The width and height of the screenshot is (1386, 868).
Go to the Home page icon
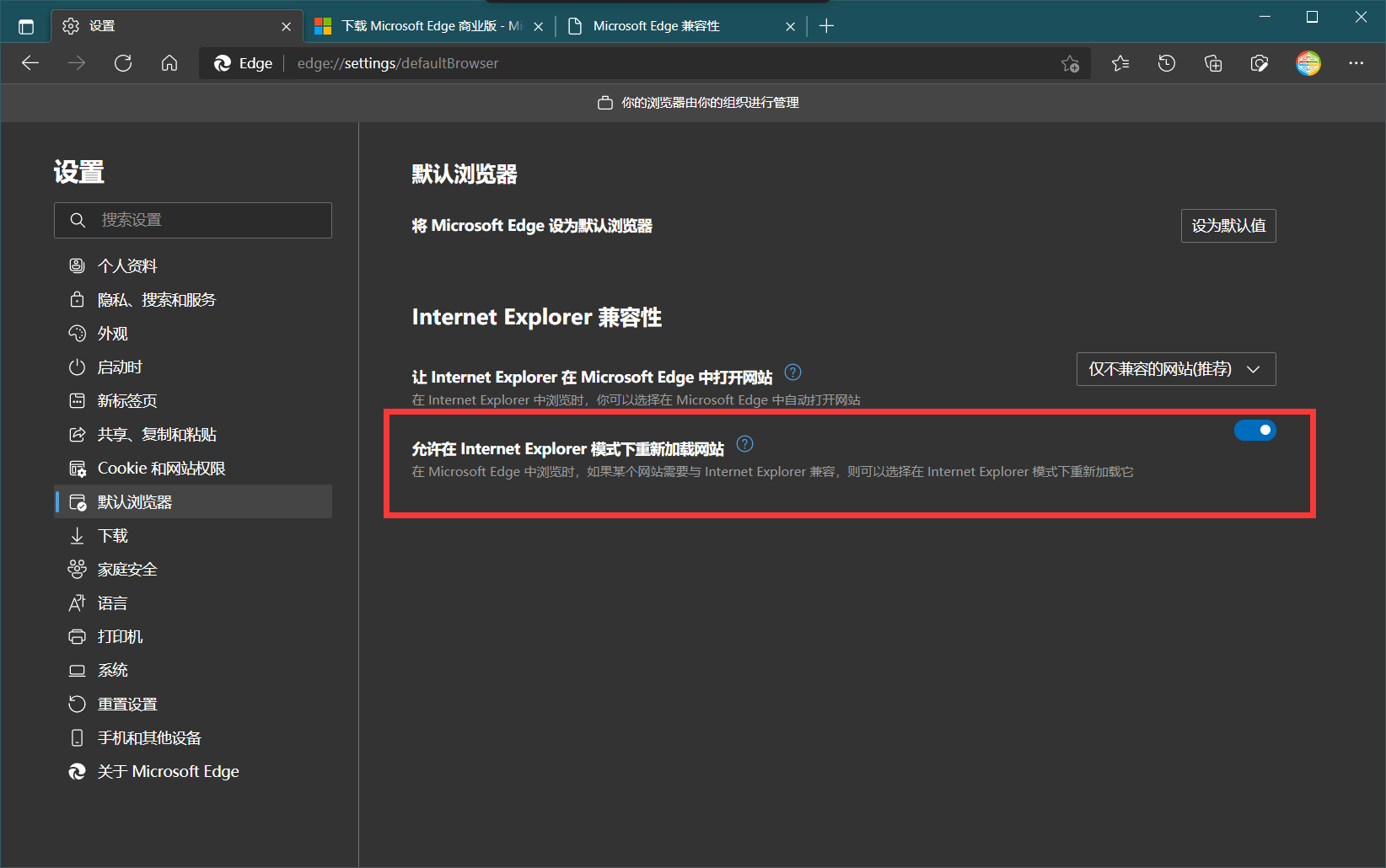(169, 63)
